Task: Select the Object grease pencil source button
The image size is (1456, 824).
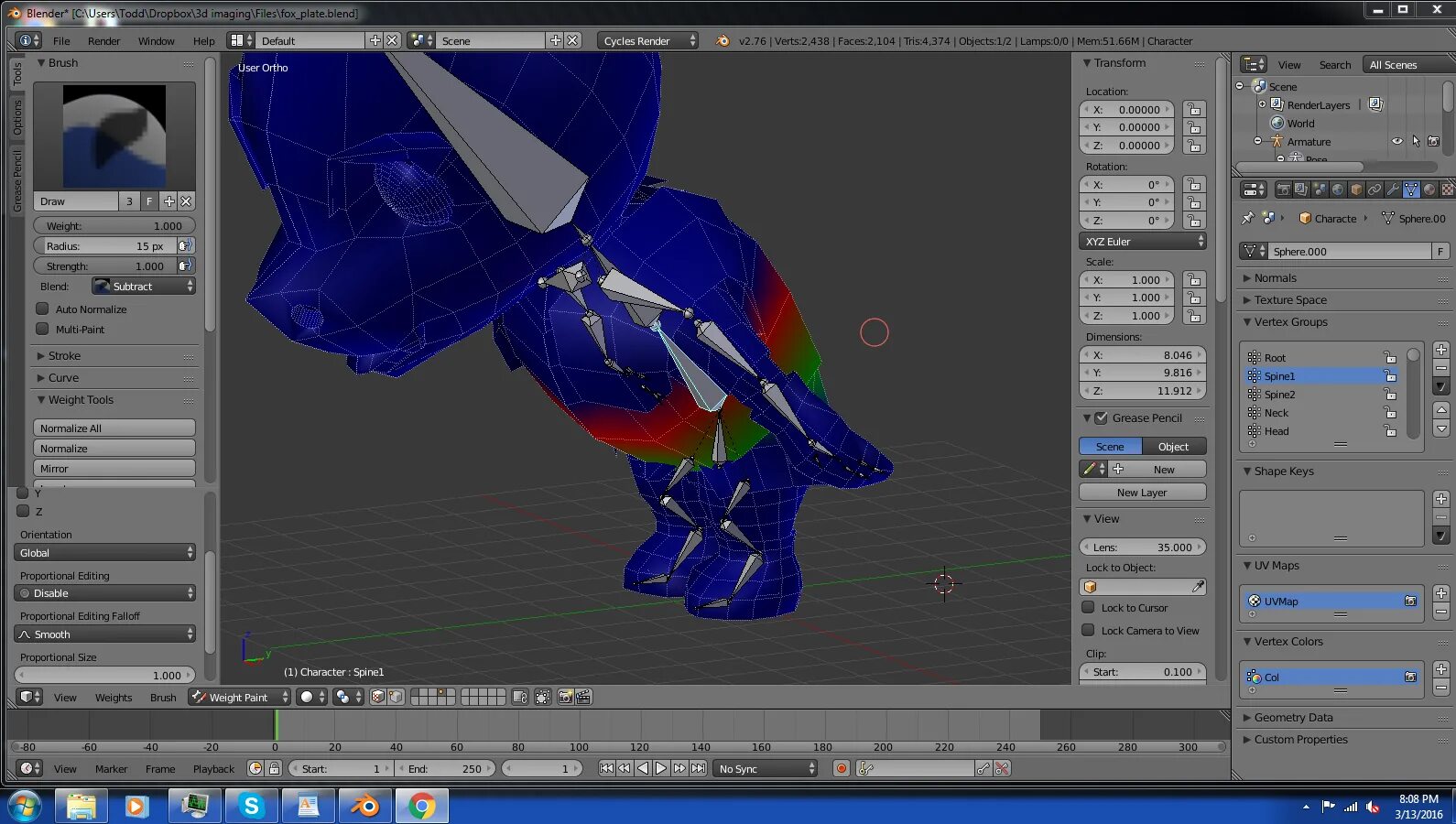Action: [x=1174, y=446]
